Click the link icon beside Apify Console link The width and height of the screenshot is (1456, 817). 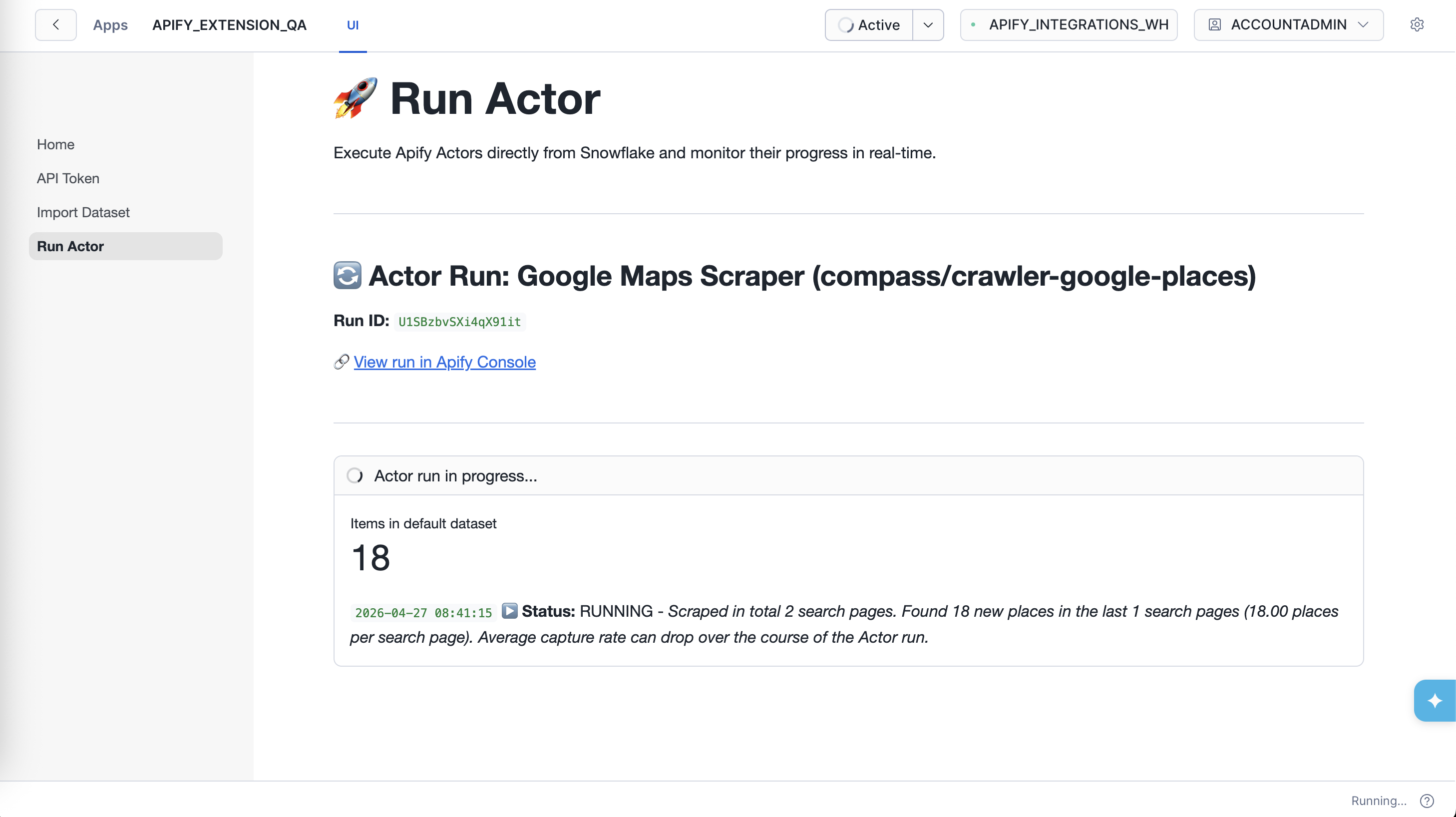[341, 362]
